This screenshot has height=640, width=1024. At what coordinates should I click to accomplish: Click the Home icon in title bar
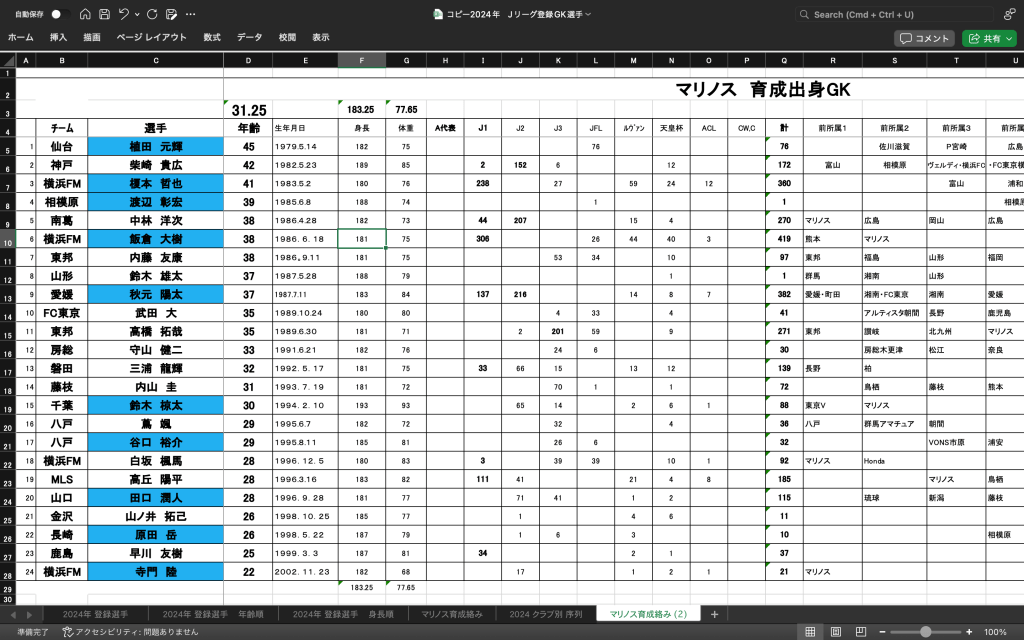85,15
